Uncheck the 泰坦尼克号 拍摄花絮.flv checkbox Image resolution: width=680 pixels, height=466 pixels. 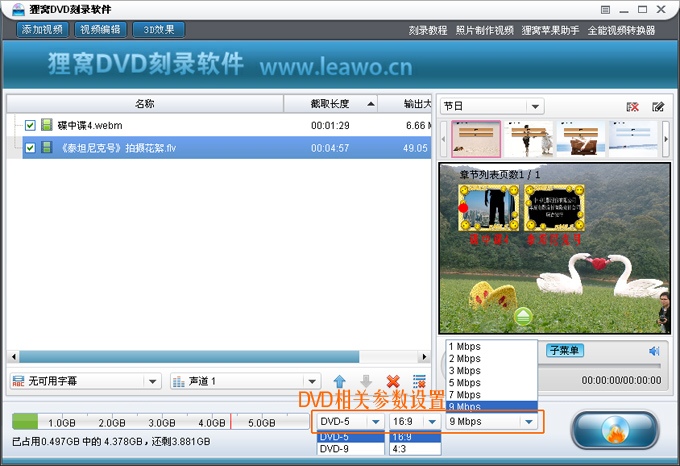coord(30,148)
